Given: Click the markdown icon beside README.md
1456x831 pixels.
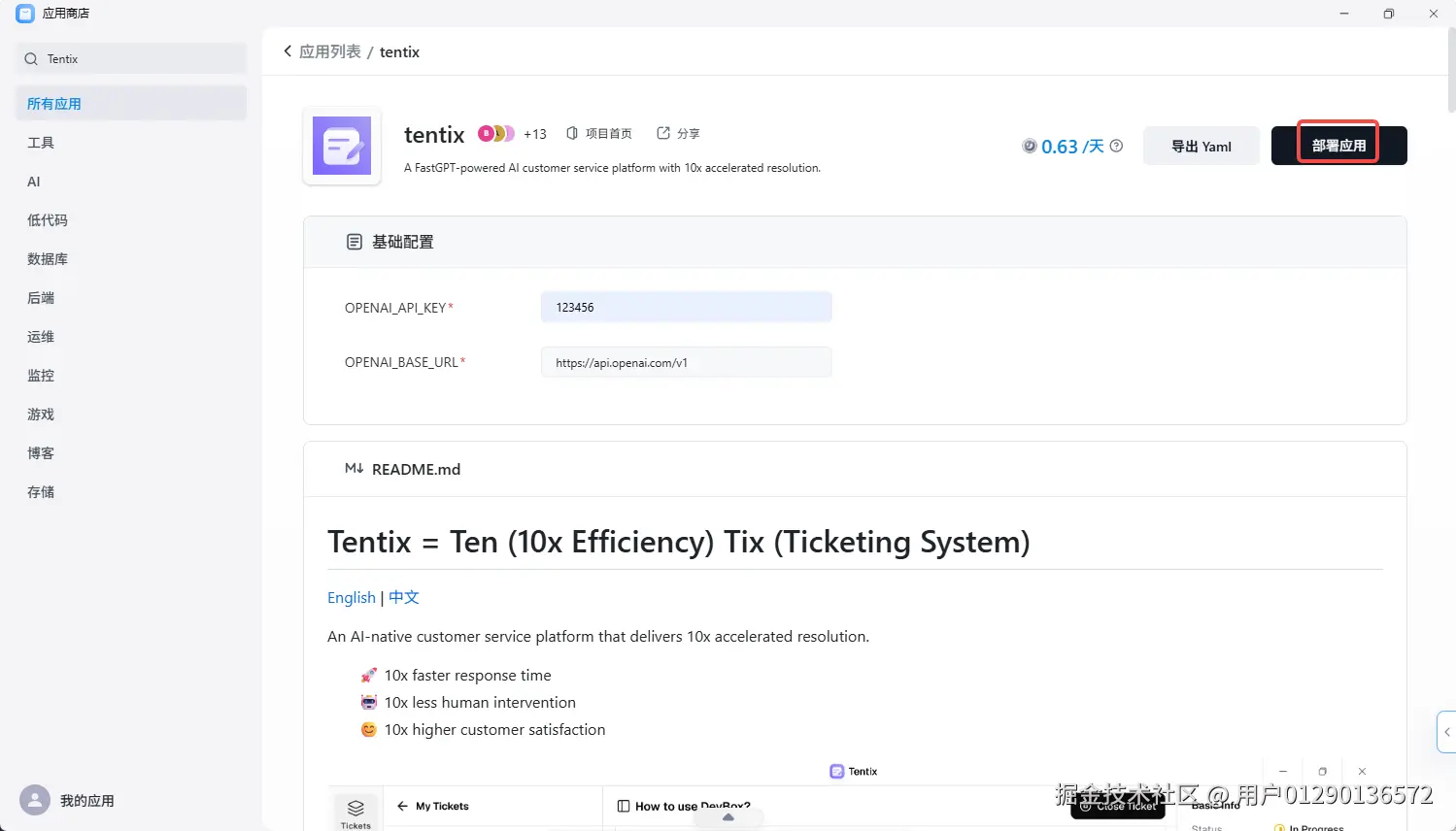Looking at the screenshot, I should coord(355,469).
